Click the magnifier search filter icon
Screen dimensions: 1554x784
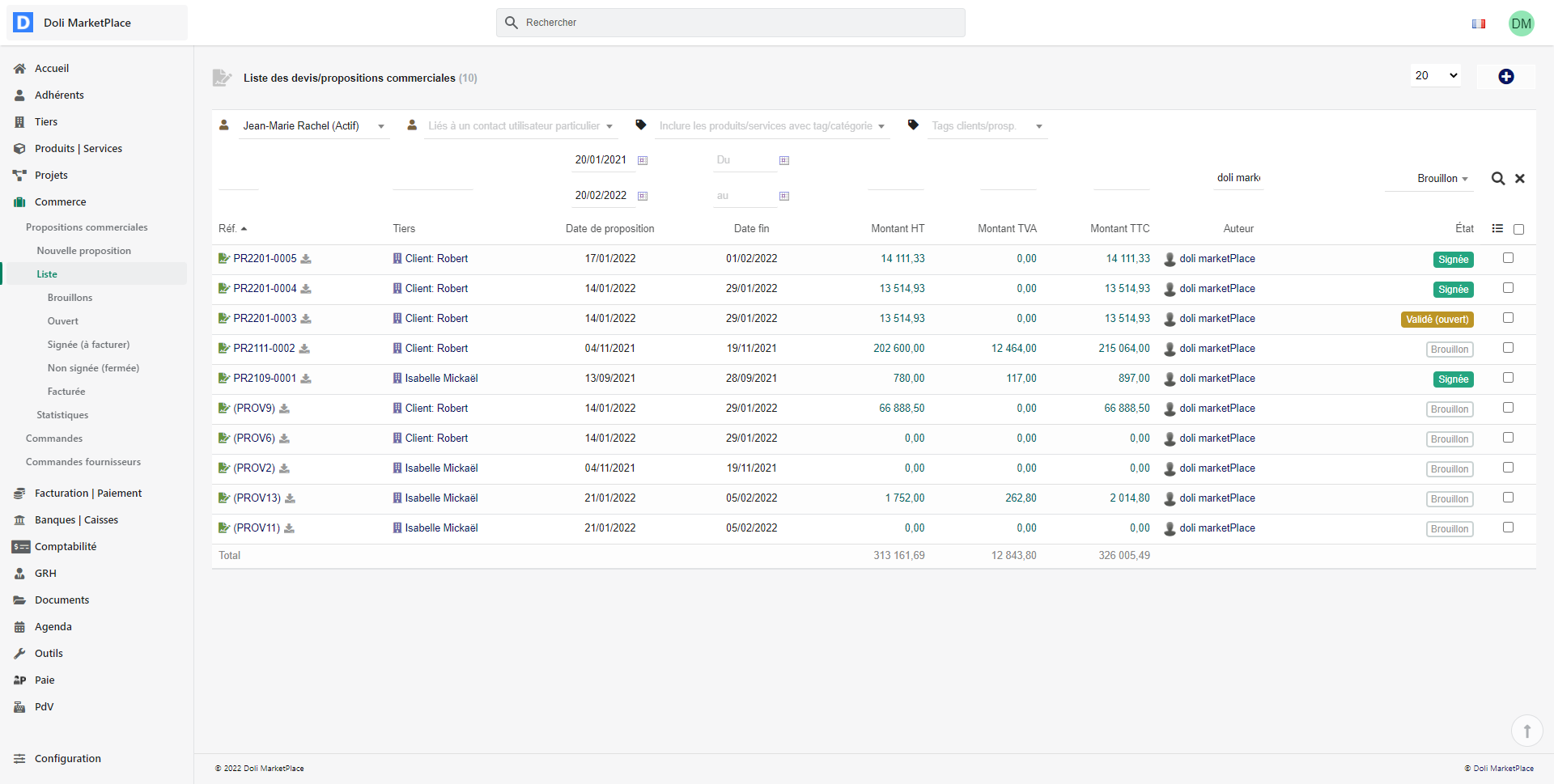tap(1498, 179)
